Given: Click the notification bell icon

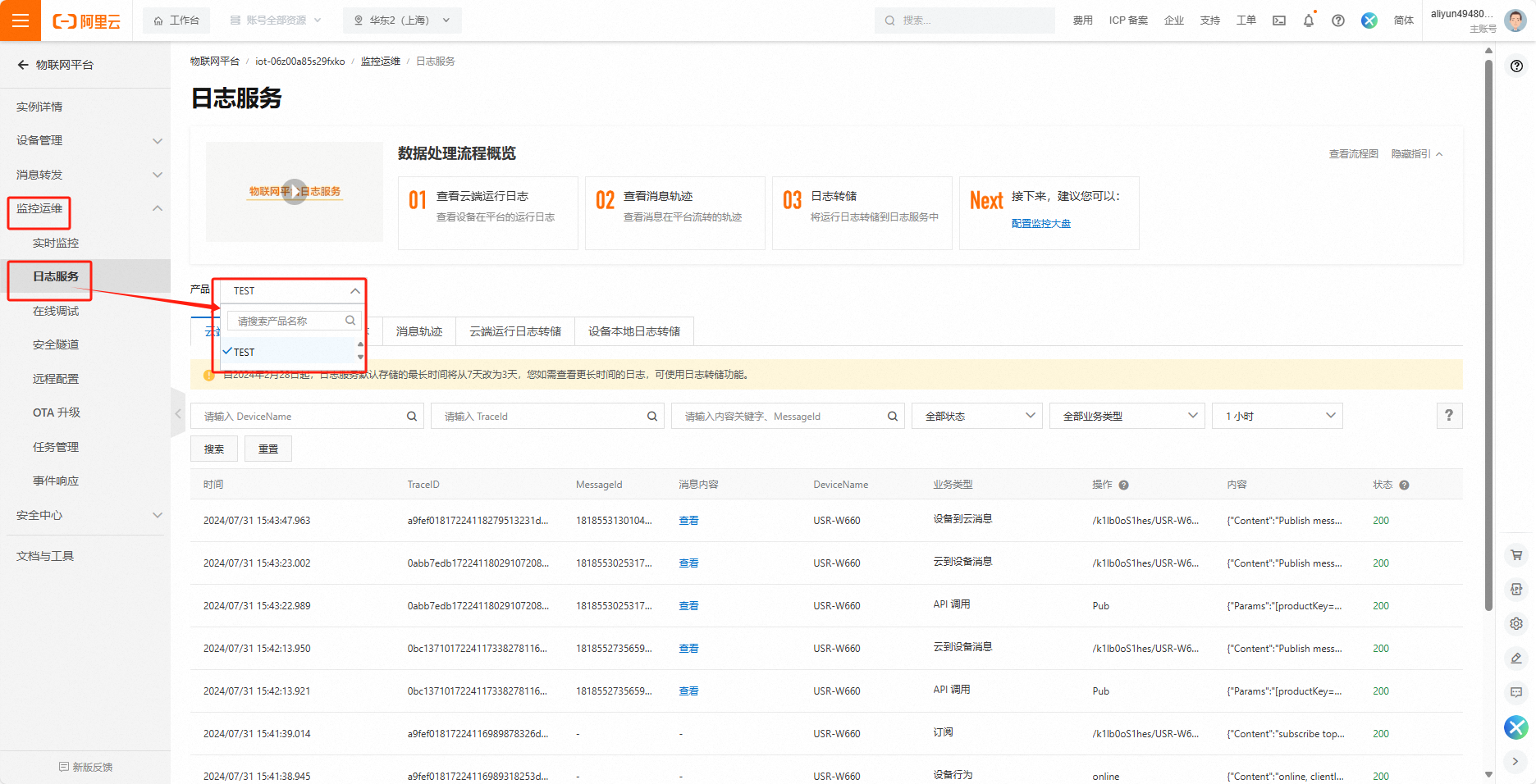Looking at the screenshot, I should (1308, 21).
